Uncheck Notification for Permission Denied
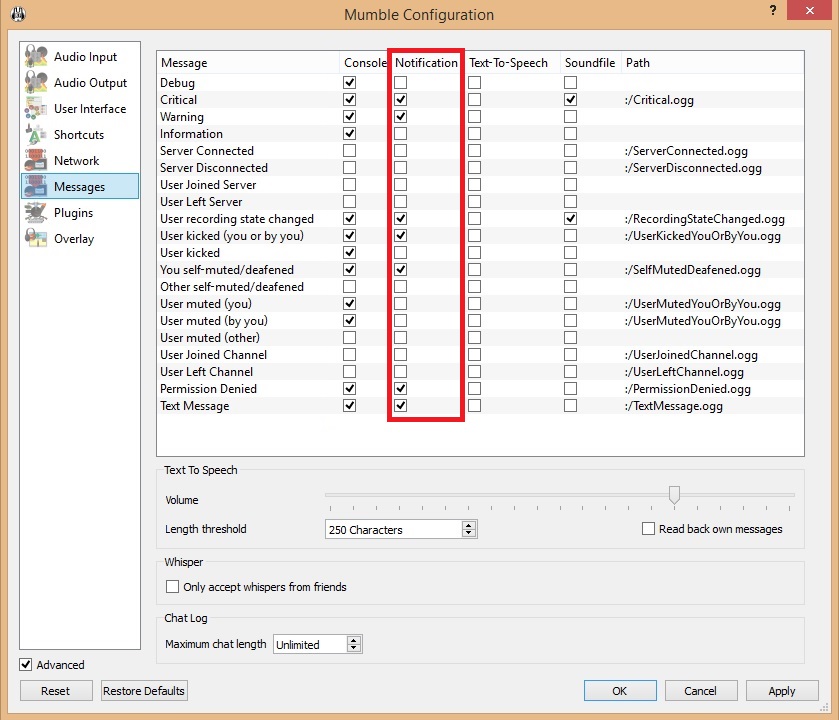The image size is (839, 720). [400, 388]
